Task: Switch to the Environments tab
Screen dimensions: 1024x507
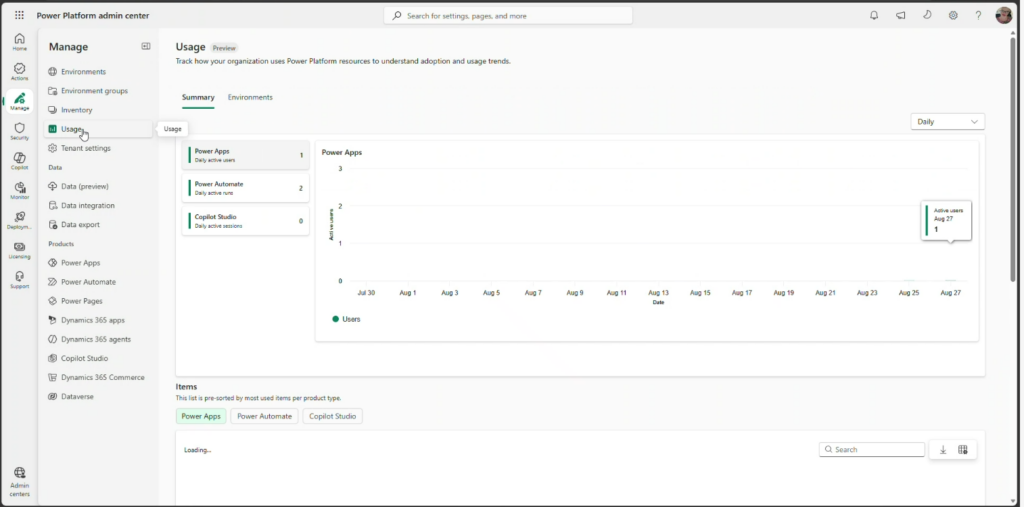Action: [x=250, y=97]
